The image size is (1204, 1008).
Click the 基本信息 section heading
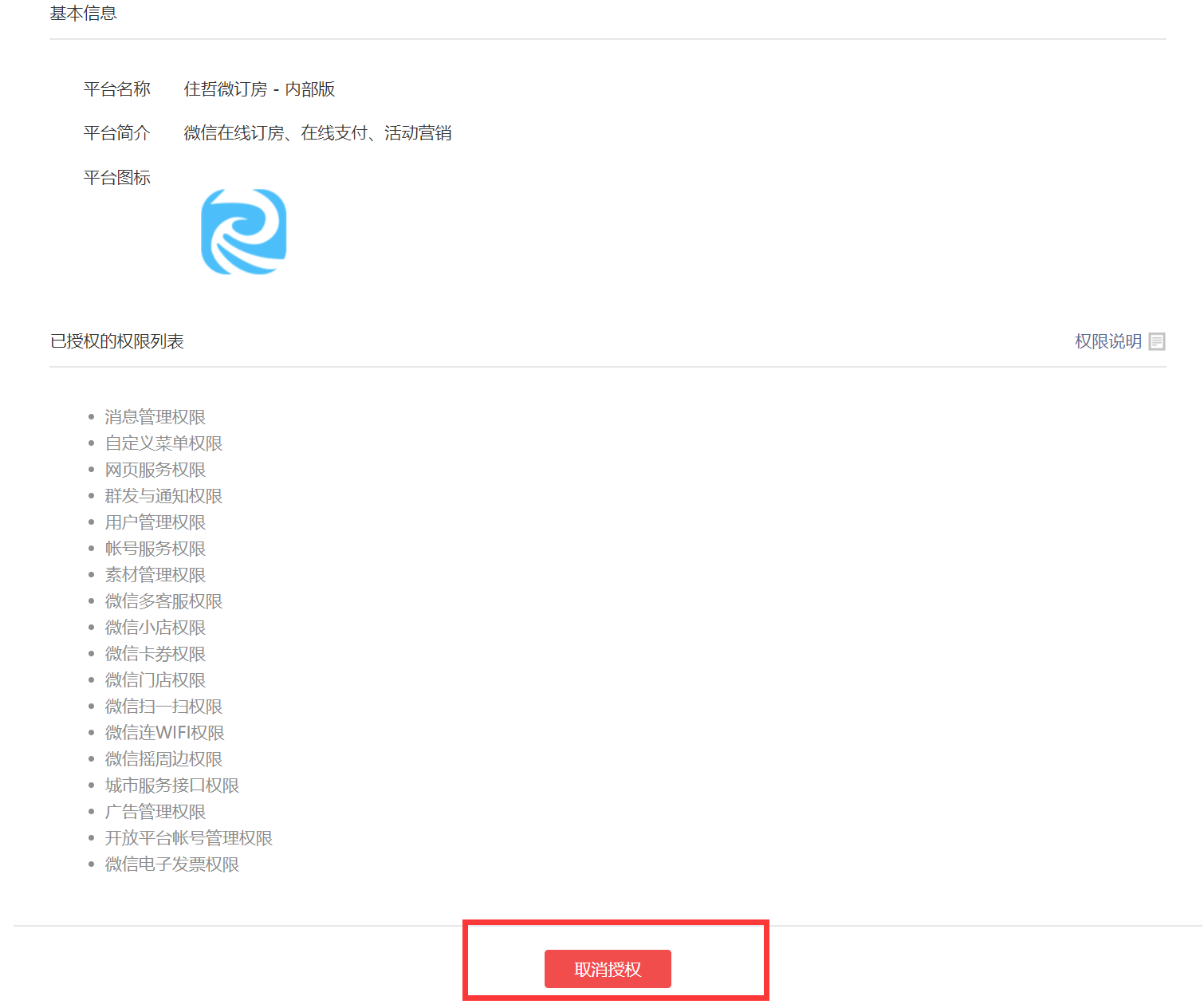[x=83, y=13]
